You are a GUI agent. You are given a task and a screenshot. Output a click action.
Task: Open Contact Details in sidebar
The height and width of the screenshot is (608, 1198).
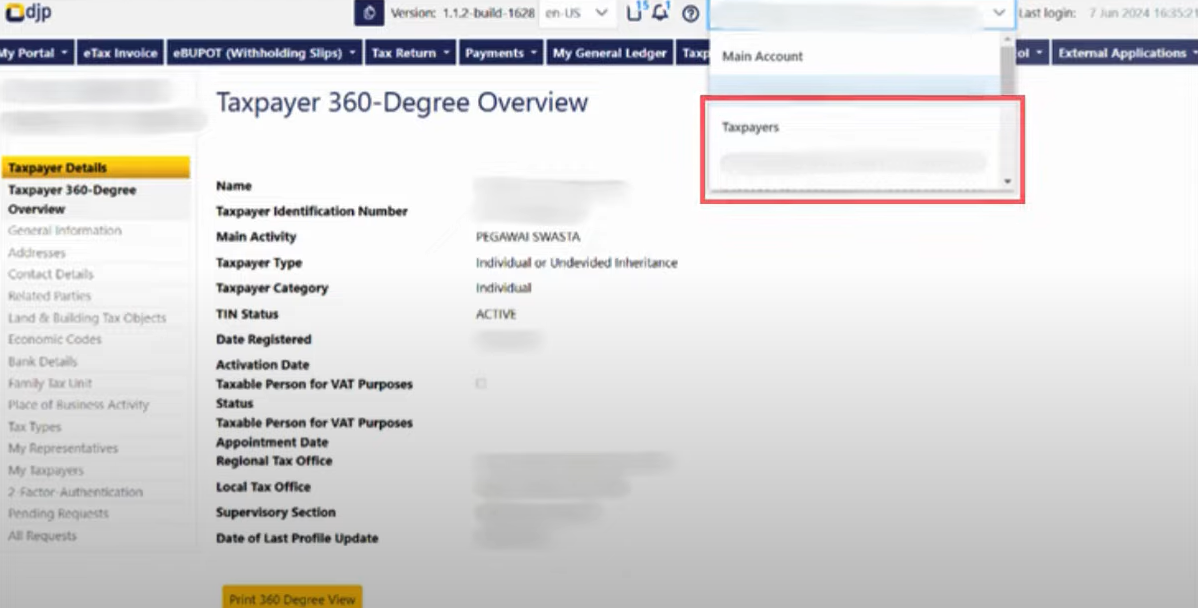coord(50,273)
